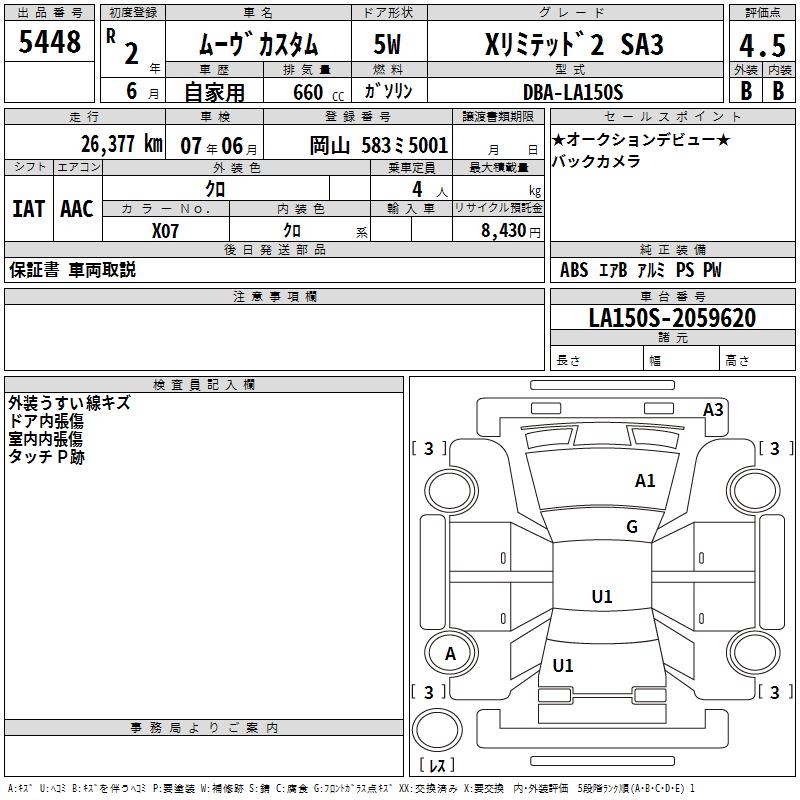This screenshot has height=800, width=800.
Task: Click the 4.5 evaluation score
Action: [761, 45]
